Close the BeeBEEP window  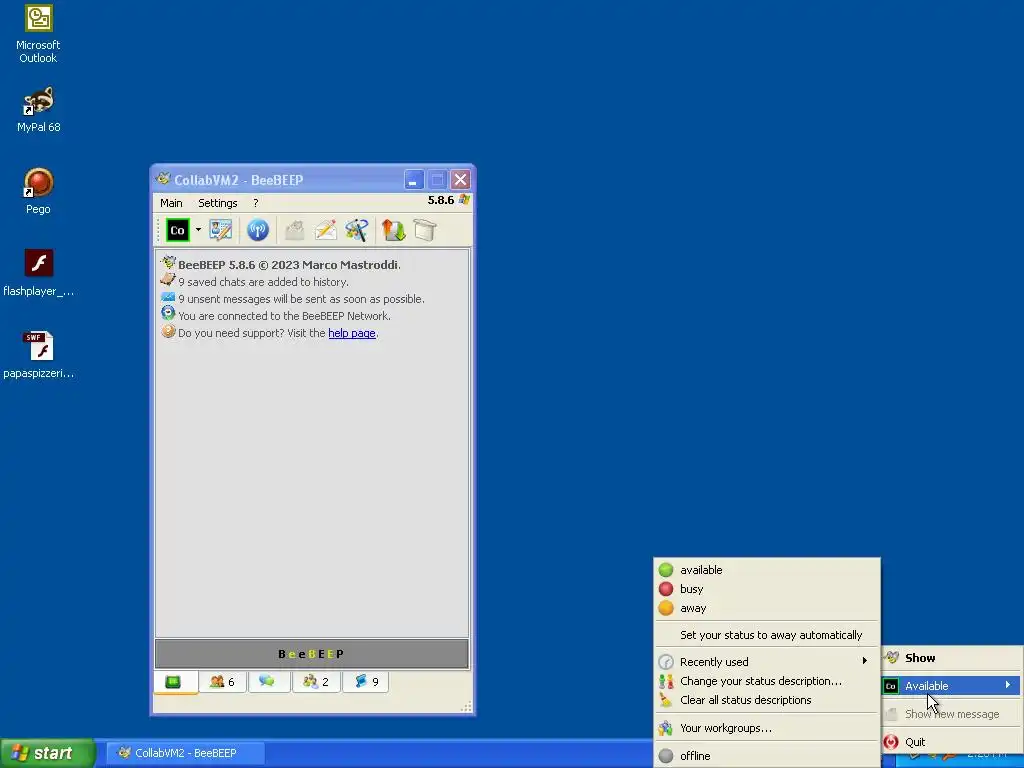460,180
